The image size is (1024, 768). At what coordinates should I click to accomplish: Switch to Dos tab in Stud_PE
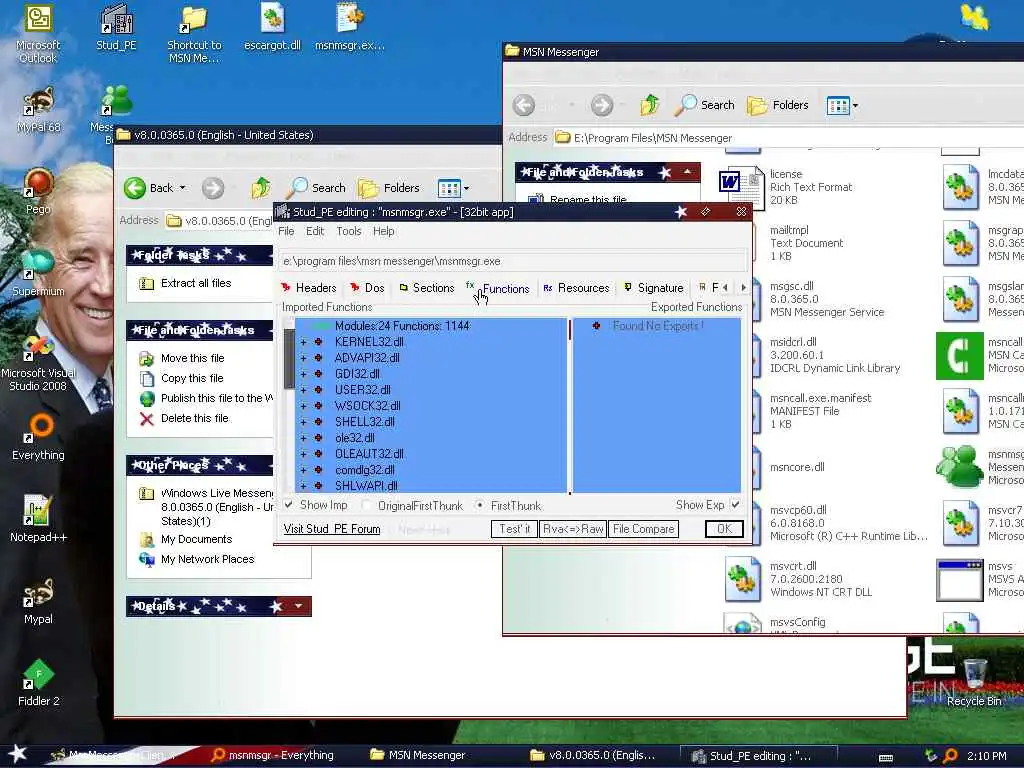[367, 288]
